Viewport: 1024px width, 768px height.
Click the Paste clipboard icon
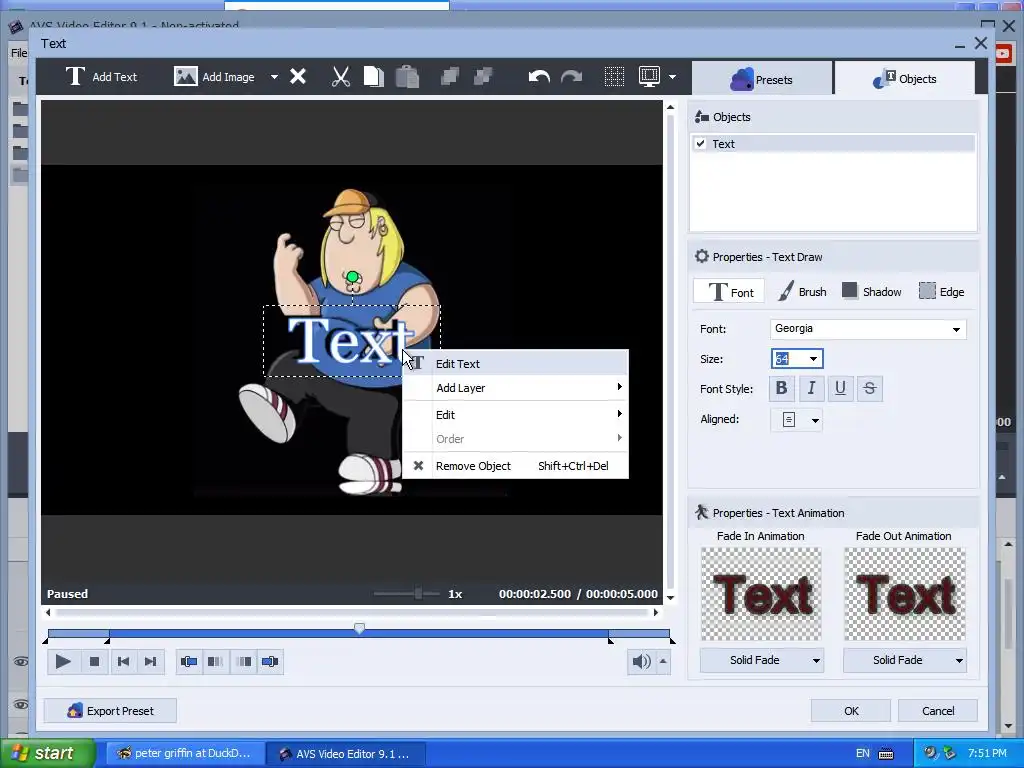(x=407, y=76)
